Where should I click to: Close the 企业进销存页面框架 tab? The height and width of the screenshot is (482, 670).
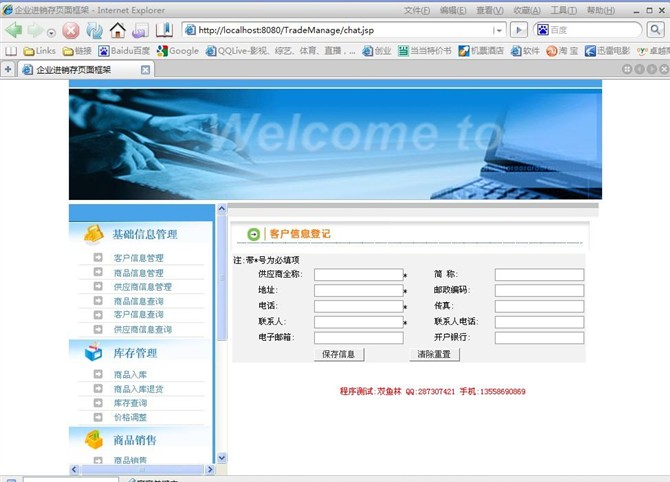(x=145, y=70)
